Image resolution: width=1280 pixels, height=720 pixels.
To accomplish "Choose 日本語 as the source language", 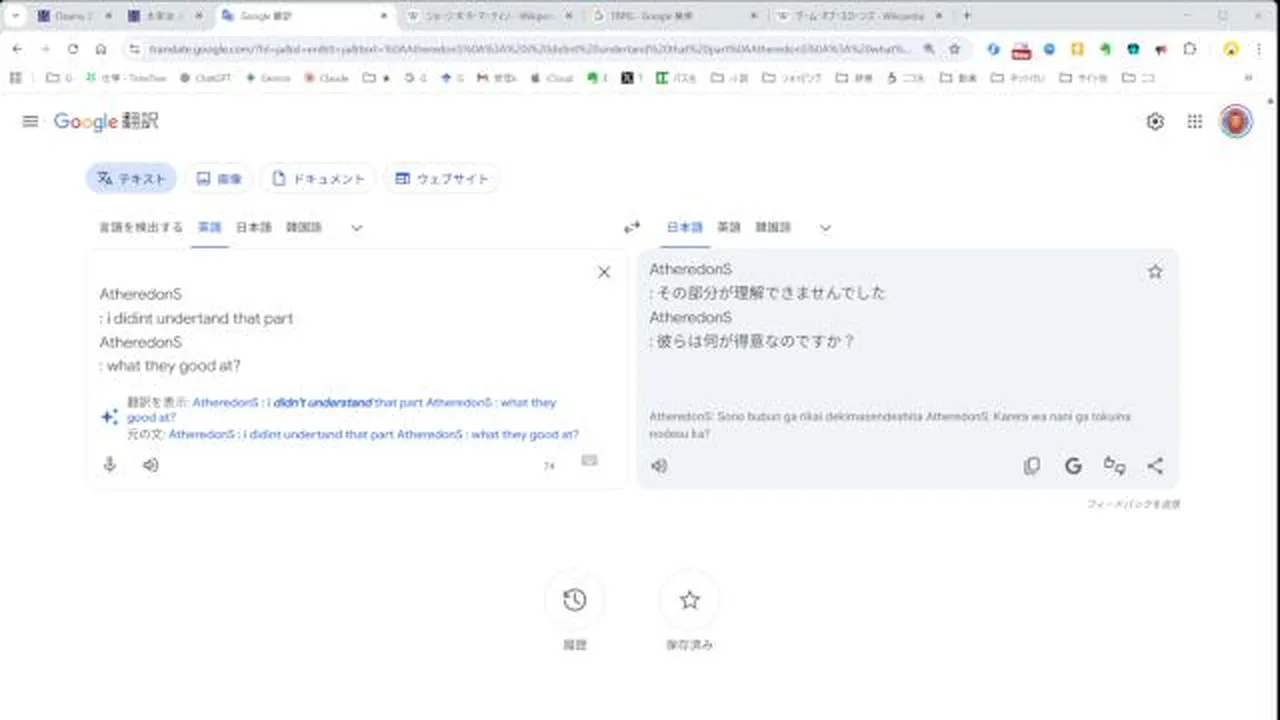I will [254, 228].
